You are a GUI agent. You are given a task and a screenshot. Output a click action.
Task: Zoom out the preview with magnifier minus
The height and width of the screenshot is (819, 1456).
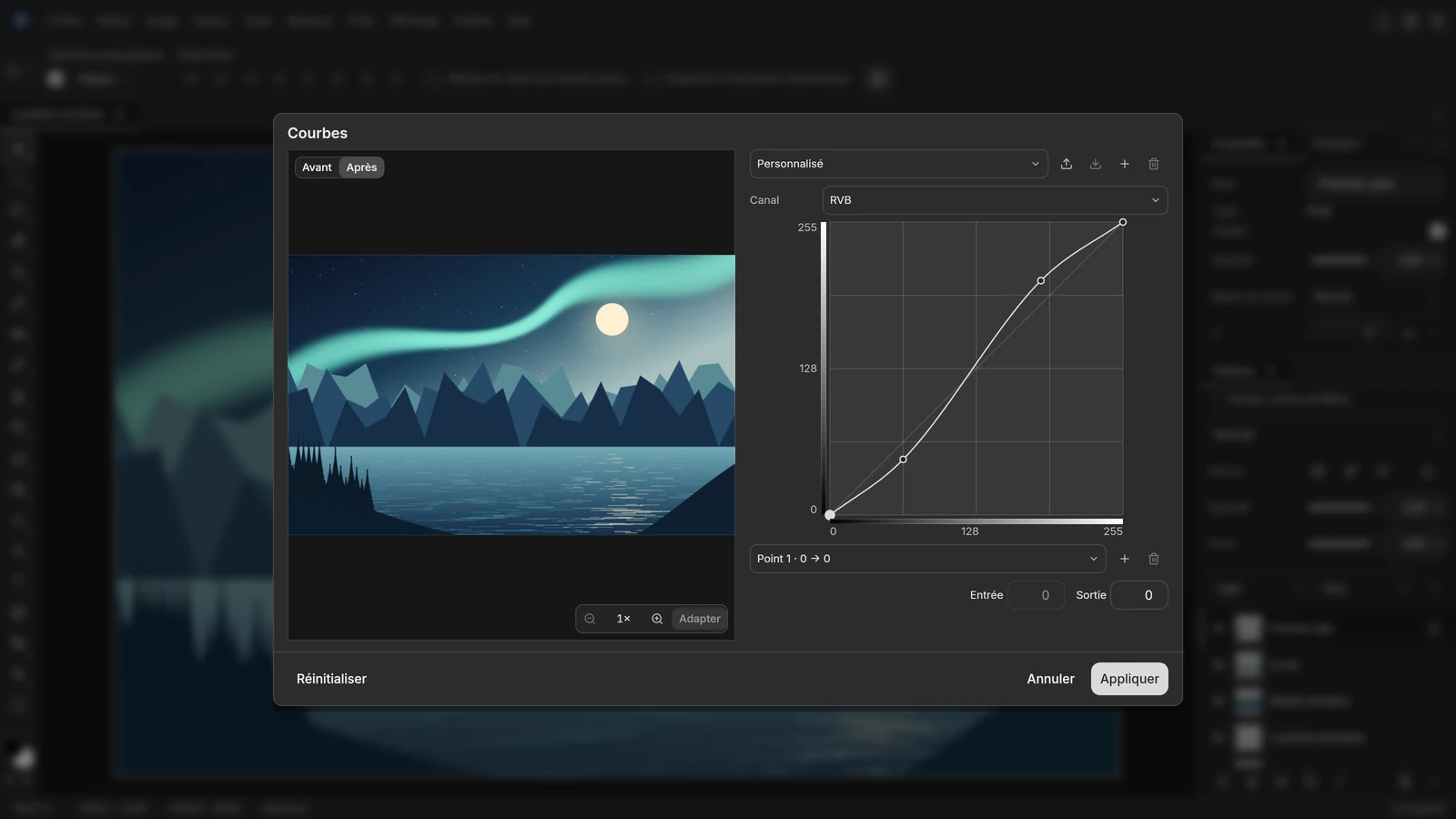pyautogui.click(x=590, y=619)
